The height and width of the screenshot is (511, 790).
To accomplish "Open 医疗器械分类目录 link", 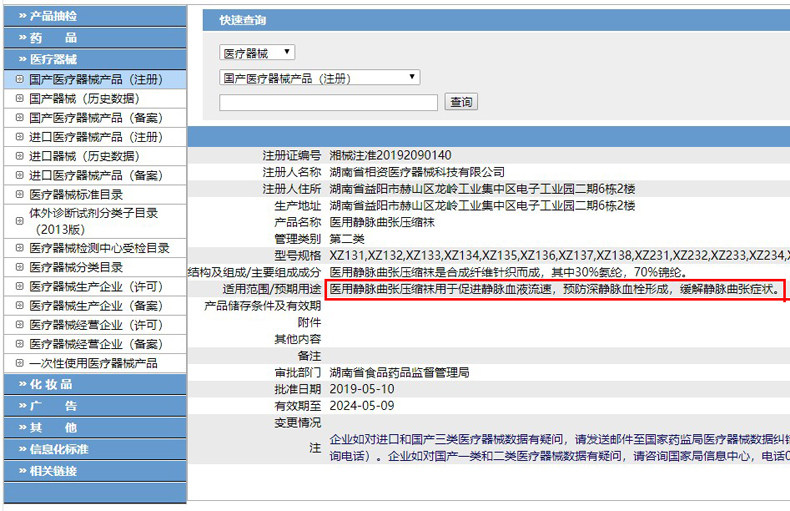I will [x=76, y=267].
